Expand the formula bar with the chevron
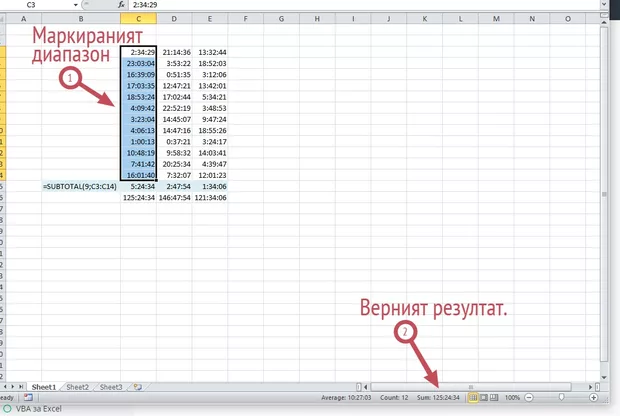 (x=604, y=5)
